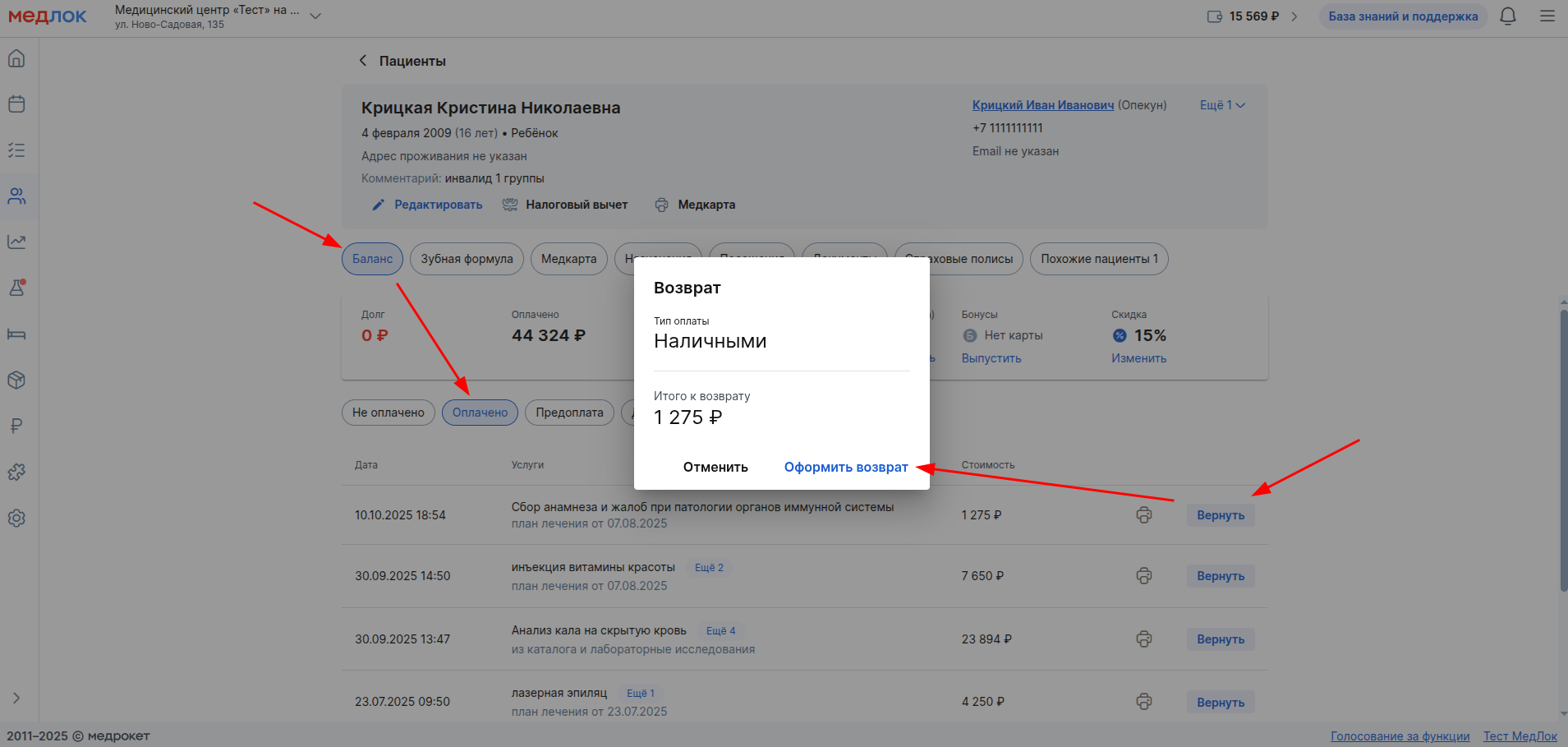Open the laboratory flask icon in sidebar

[x=16, y=288]
